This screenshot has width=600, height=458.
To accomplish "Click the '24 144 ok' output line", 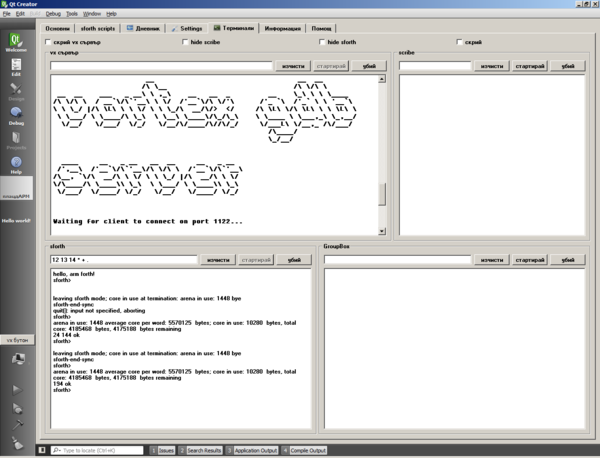I will 66,335.
